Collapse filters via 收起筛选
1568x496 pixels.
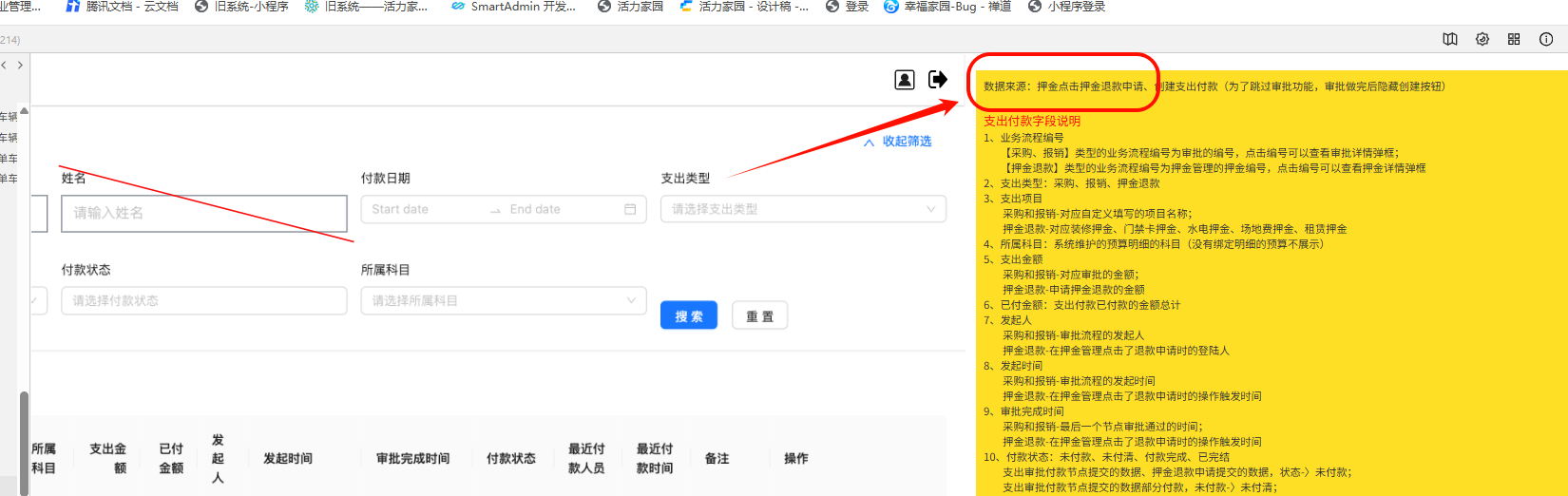(x=897, y=142)
